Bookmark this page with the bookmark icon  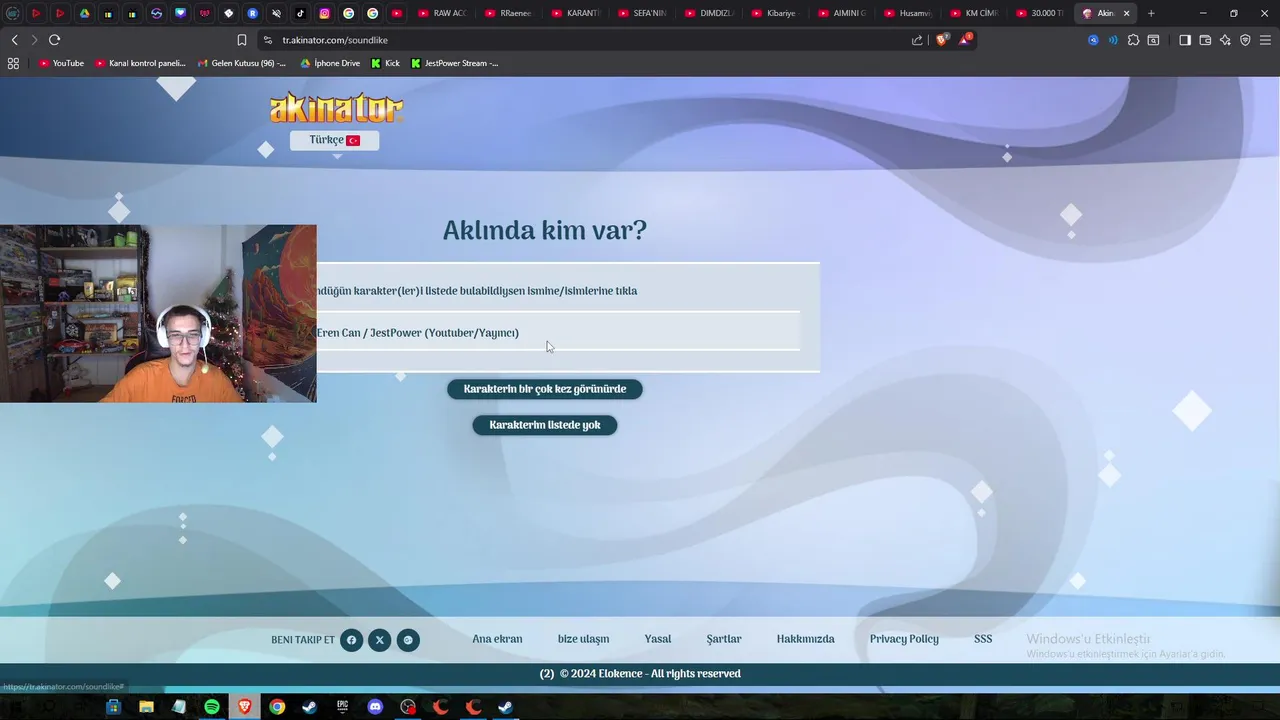tap(241, 40)
